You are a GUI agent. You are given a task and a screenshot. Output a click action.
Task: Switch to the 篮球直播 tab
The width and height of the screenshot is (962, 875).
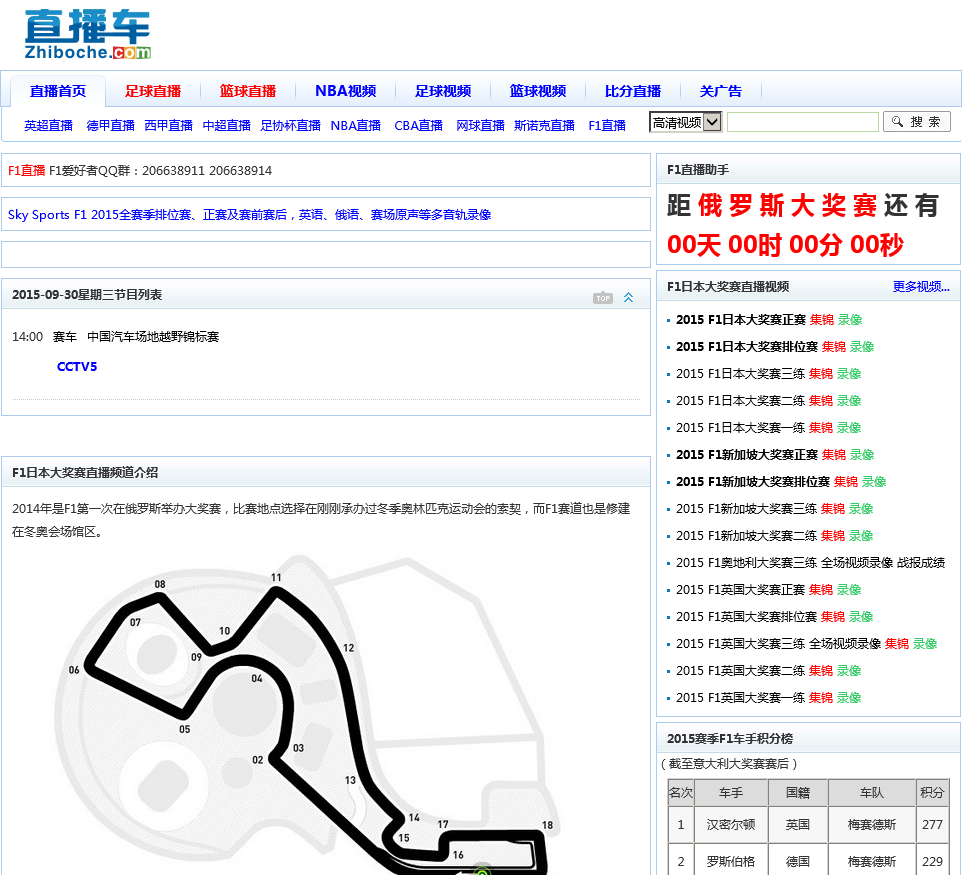[x=248, y=91]
